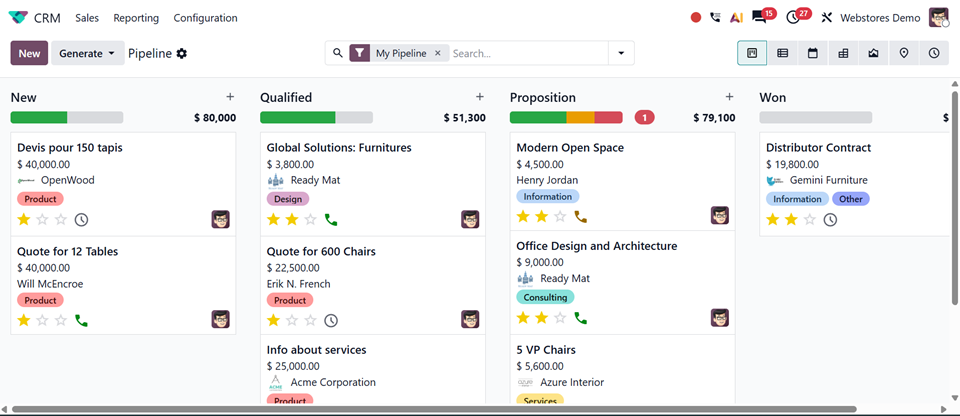Toggle second star on Quote for 600 Chairs
Screen dimensions: 960x416
[x=292, y=320]
